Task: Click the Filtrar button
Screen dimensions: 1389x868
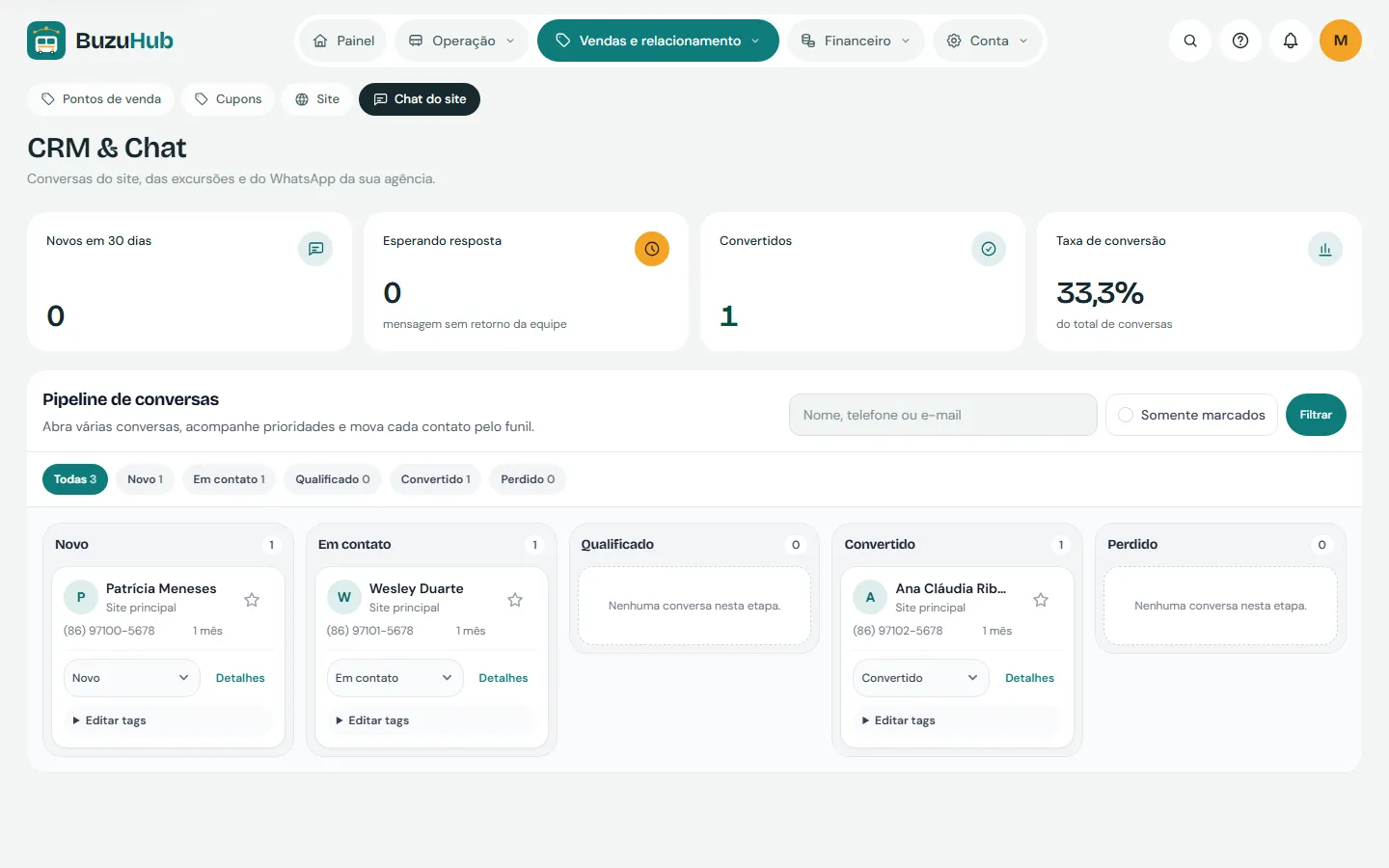Action: (1316, 415)
